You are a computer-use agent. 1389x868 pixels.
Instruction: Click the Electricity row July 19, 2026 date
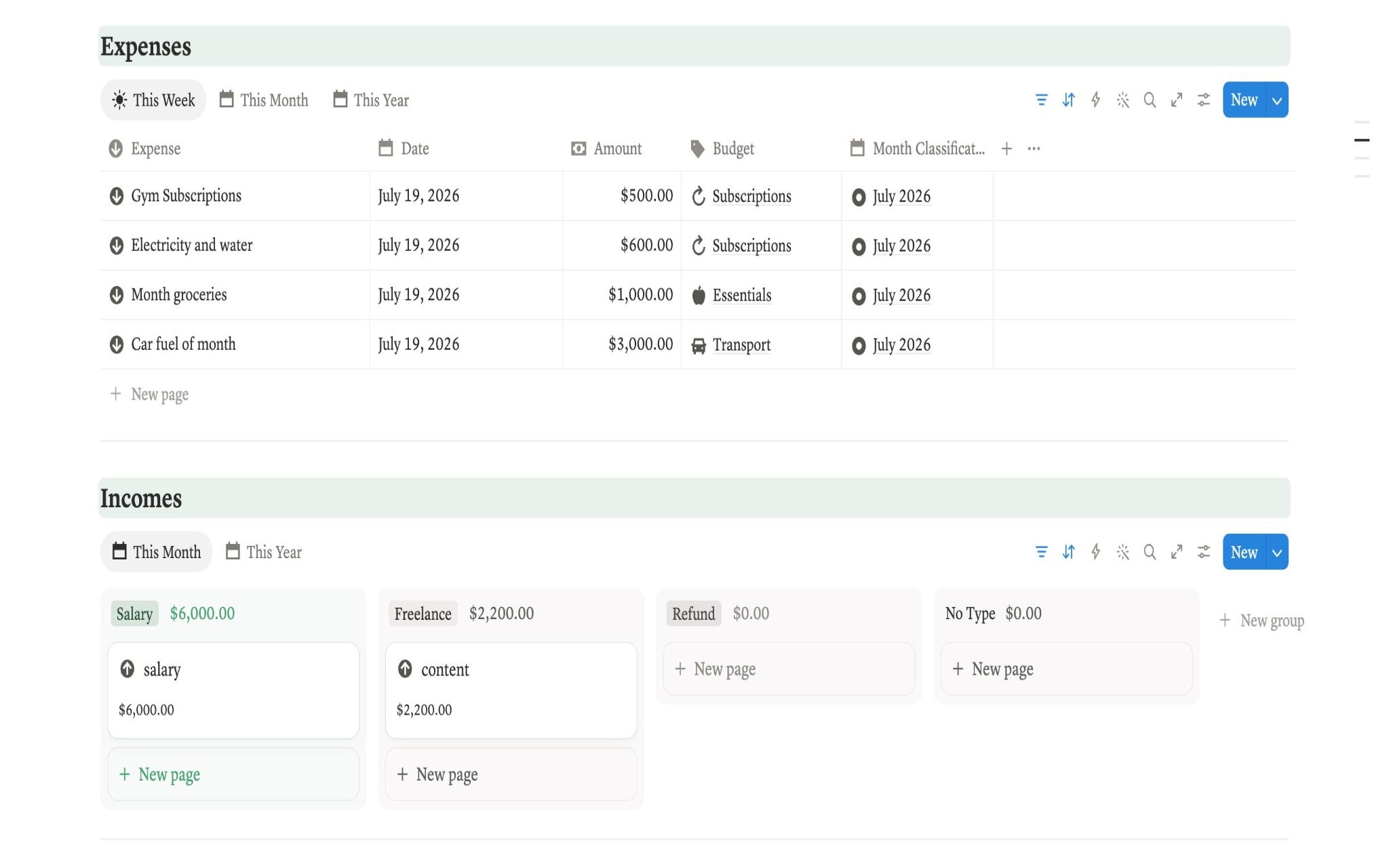tap(418, 245)
